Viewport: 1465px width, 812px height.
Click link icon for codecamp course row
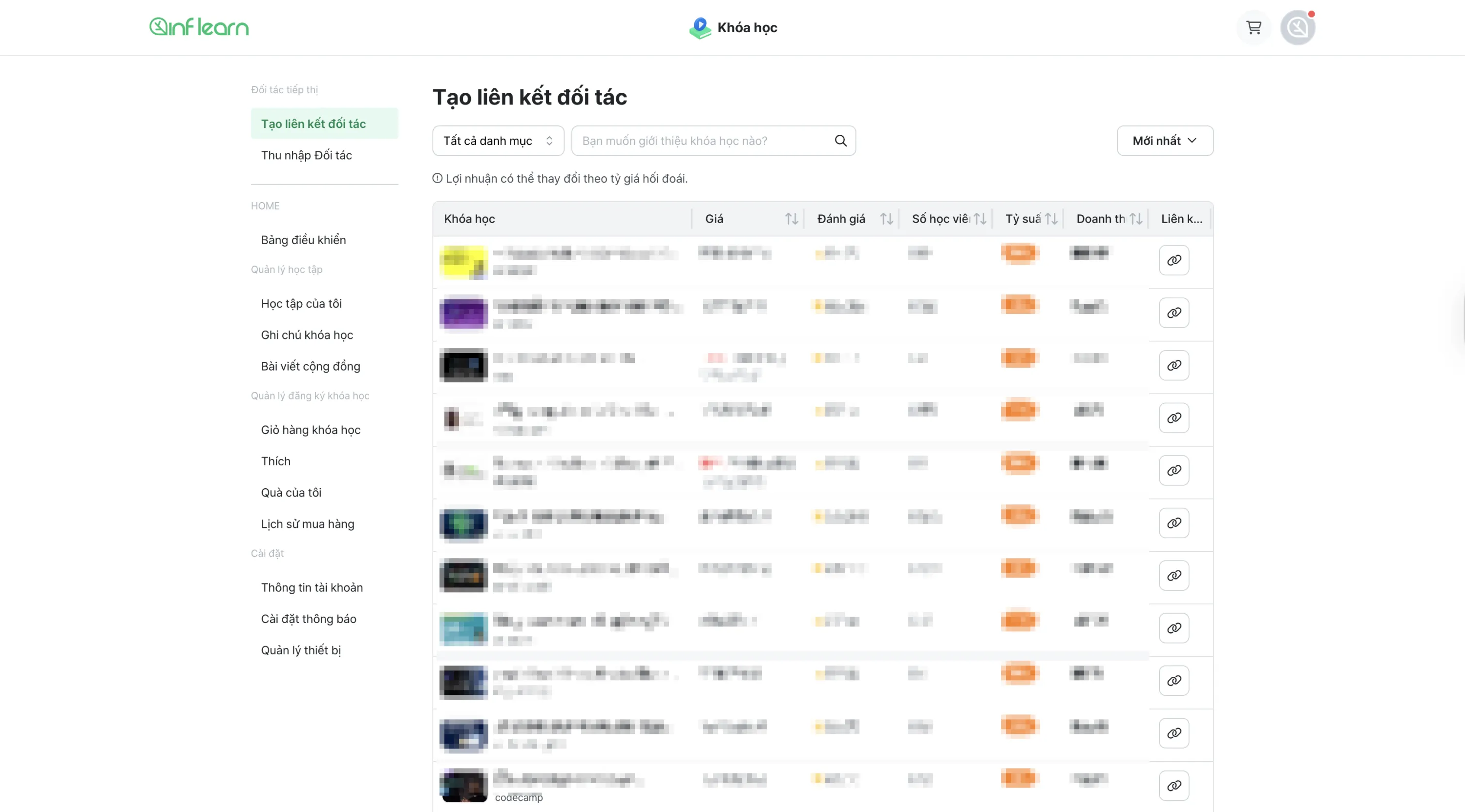coord(1174,785)
